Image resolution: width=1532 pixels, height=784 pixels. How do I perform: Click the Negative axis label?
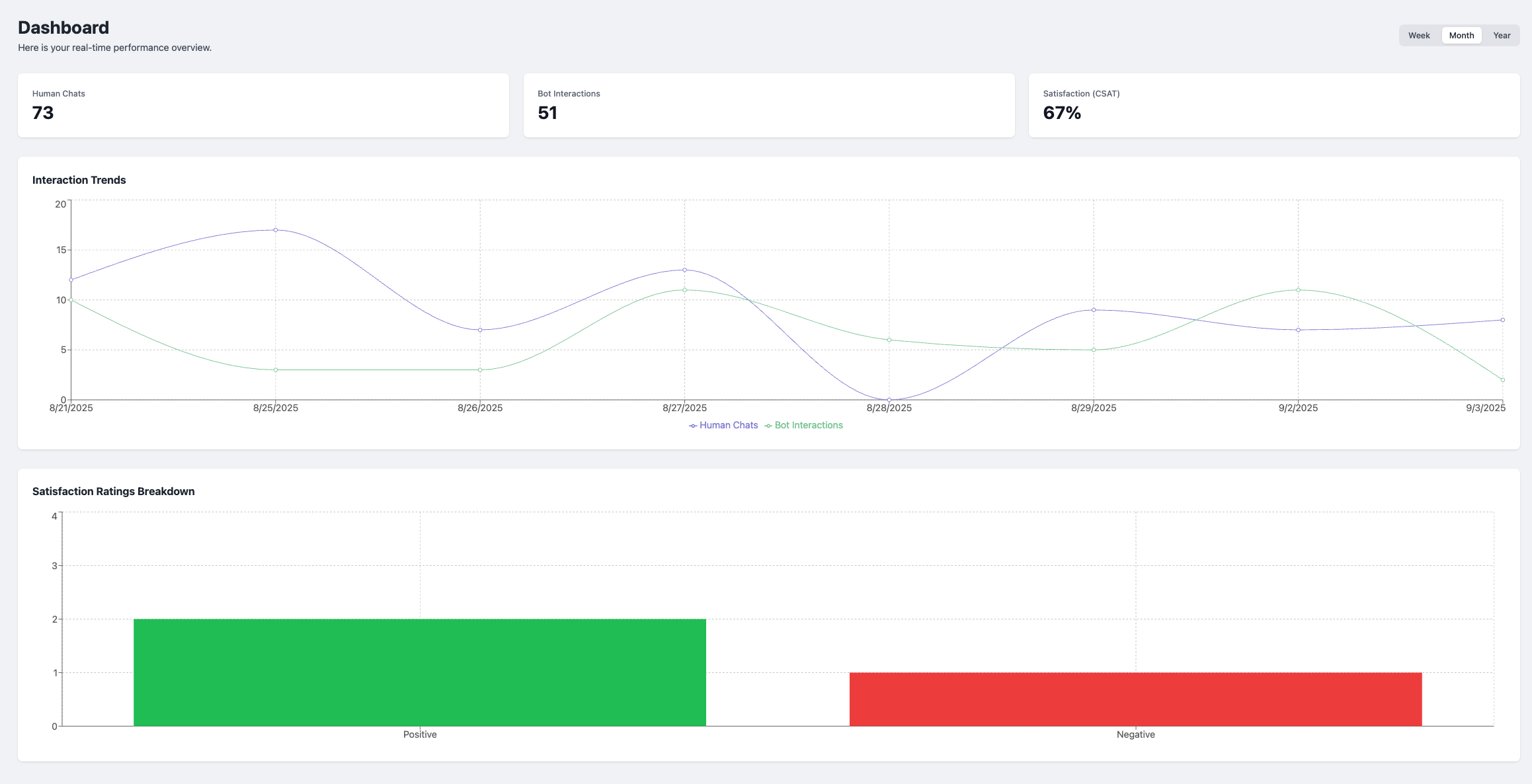coord(1135,734)
